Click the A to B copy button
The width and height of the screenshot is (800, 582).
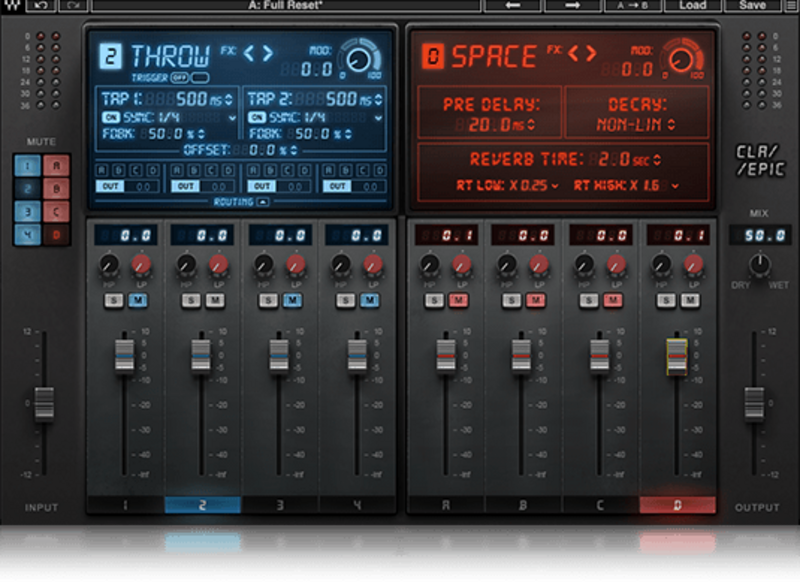[x=631, y=6]
